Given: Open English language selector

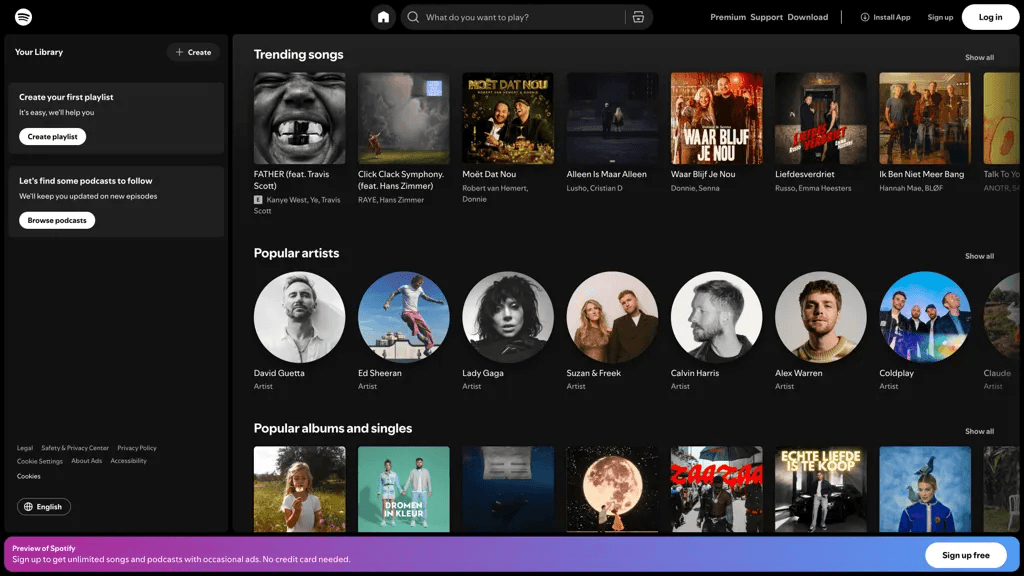Looking at the screenshot, I should click(x=44, y=507).
